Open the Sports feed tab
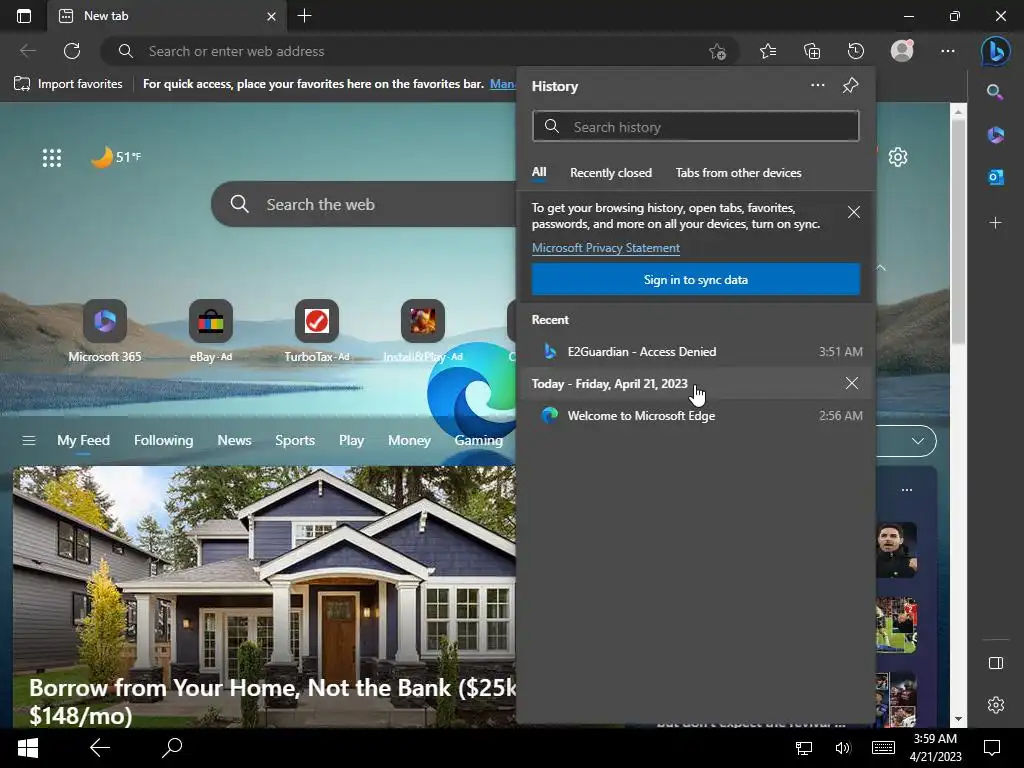 point(295,440)
